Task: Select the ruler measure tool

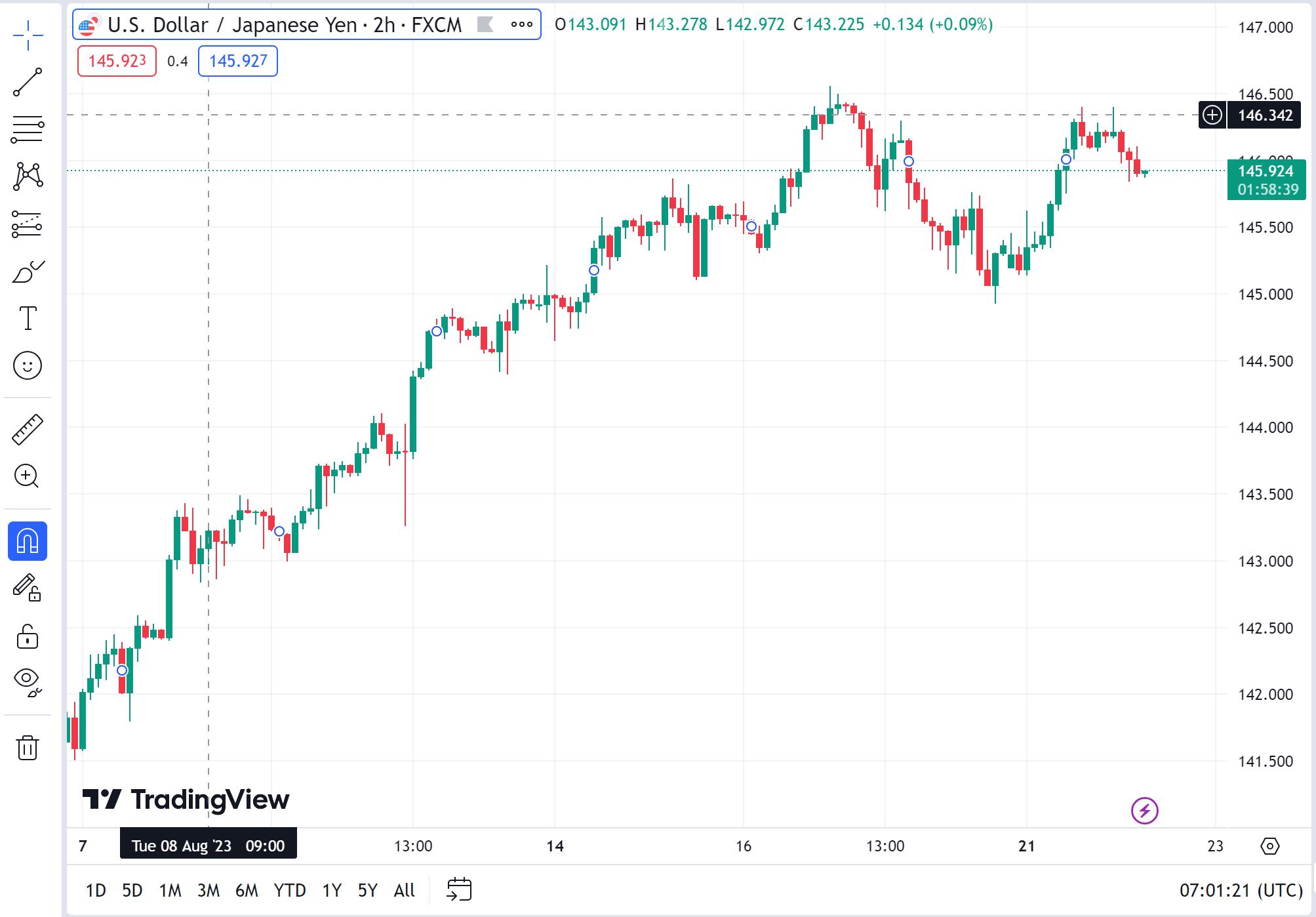Action: 28,429
